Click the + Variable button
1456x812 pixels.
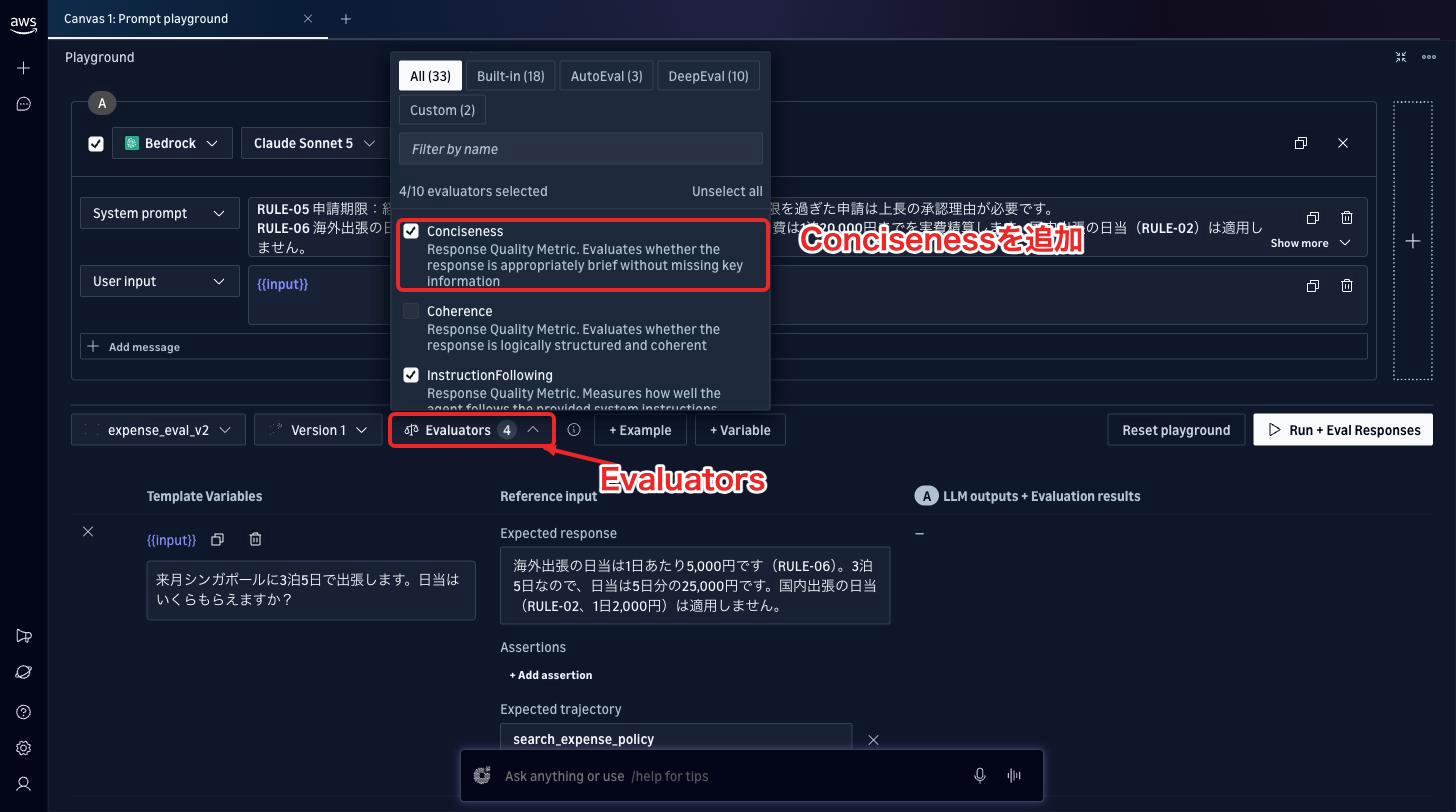[740, 430]
